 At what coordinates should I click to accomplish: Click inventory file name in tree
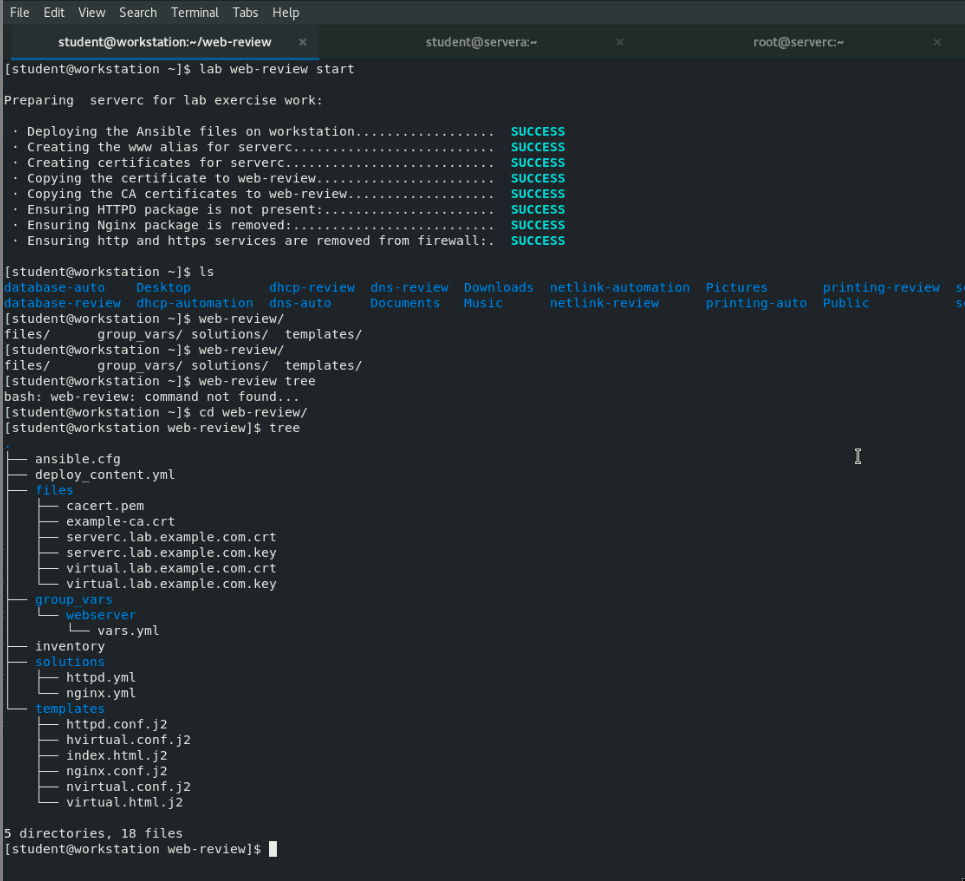(x=70, y=646)
